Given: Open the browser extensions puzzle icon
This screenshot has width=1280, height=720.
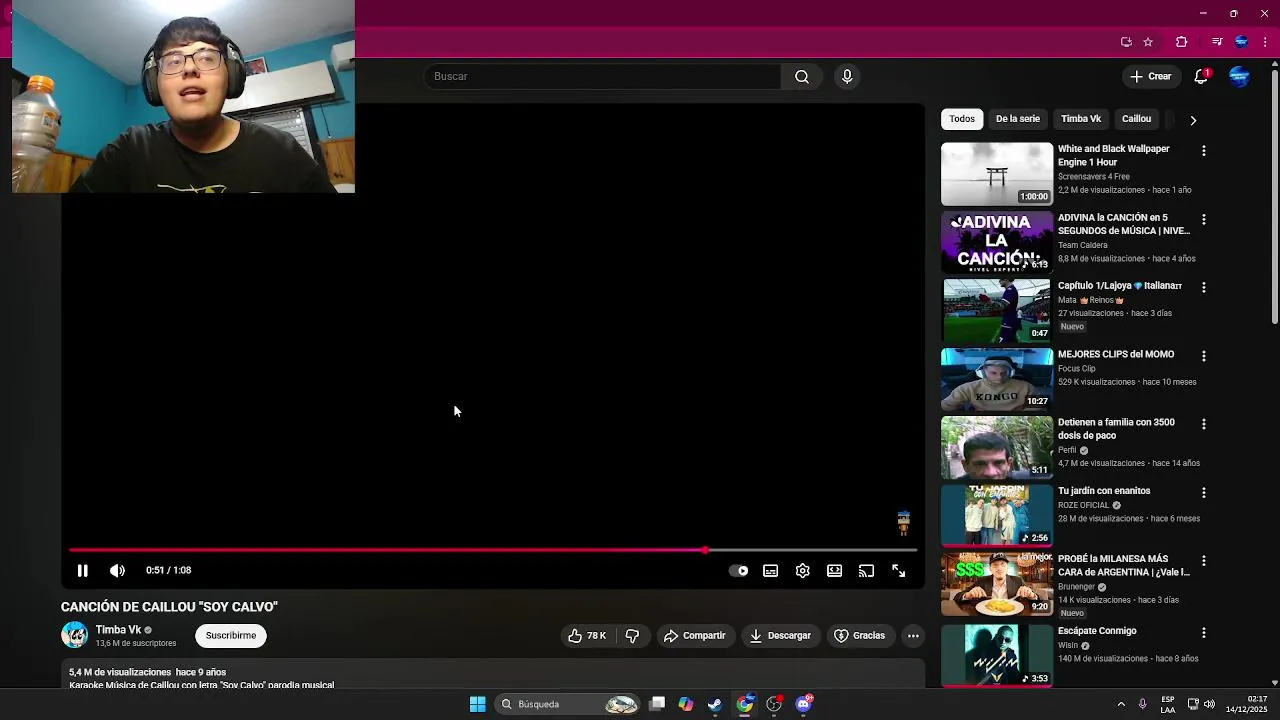Looking at the screenshot, I should point(1181,42).
